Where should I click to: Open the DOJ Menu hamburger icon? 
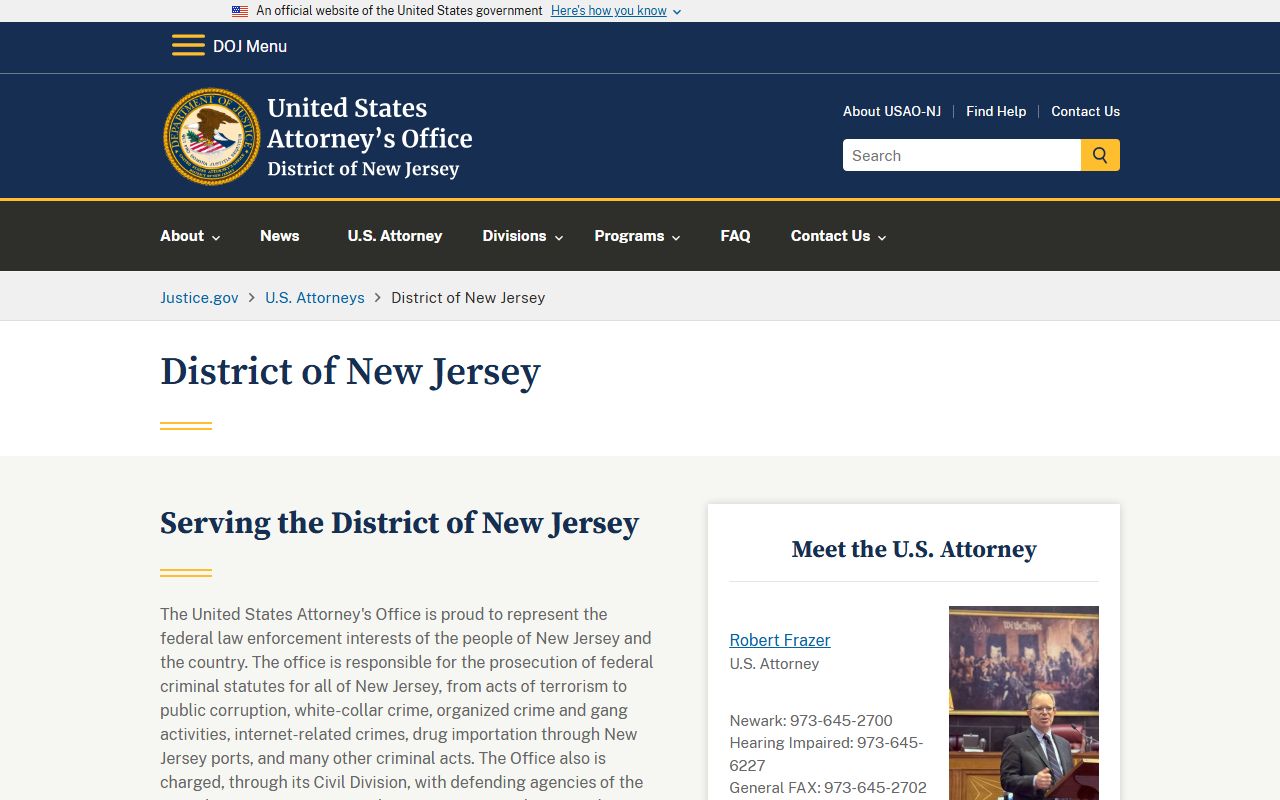pyautogui.click(x=188, y=46)
